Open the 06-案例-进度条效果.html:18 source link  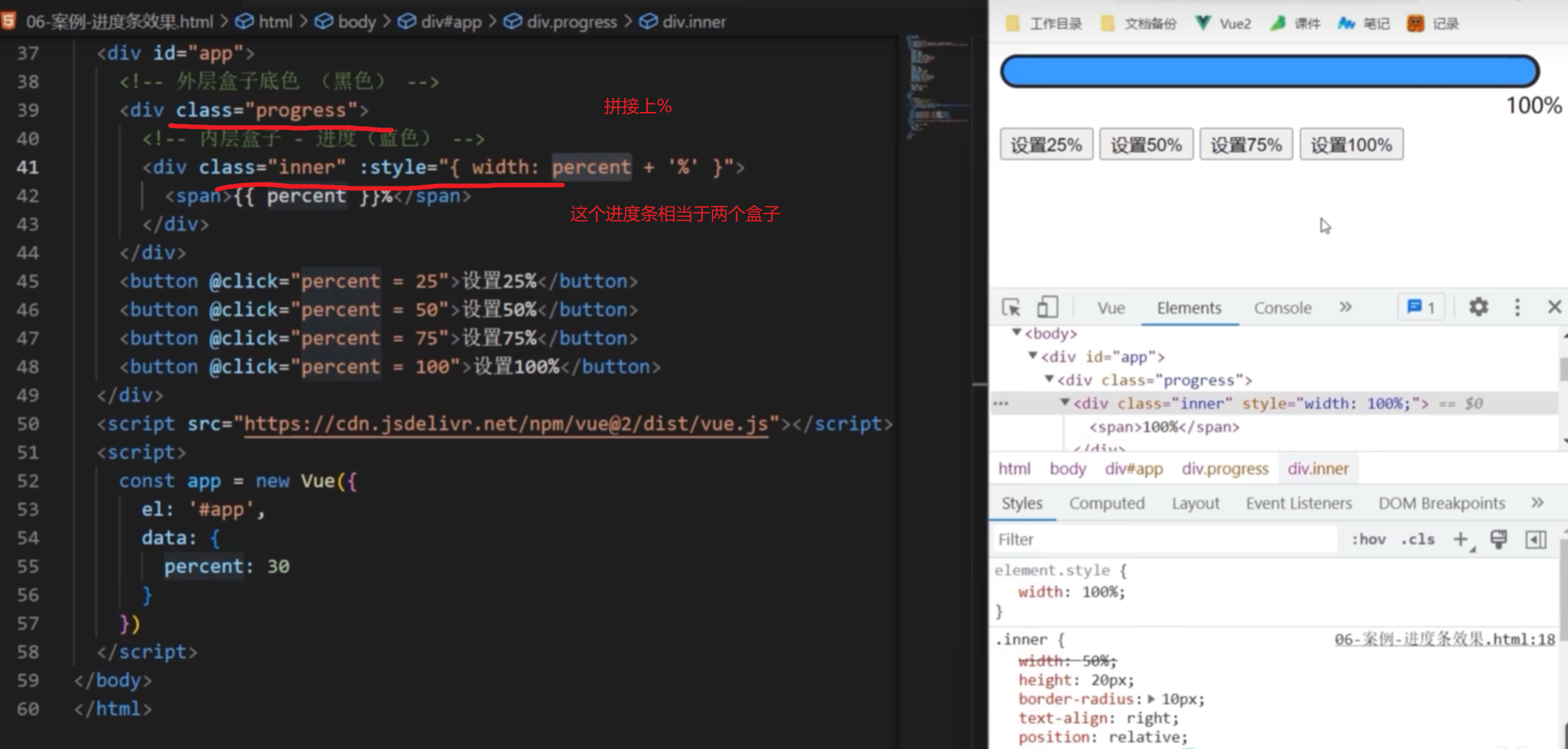coord(1444,640)
